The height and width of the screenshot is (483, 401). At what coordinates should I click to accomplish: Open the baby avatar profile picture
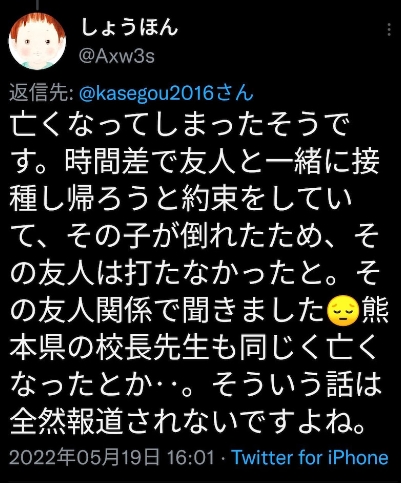click(37, 41)
